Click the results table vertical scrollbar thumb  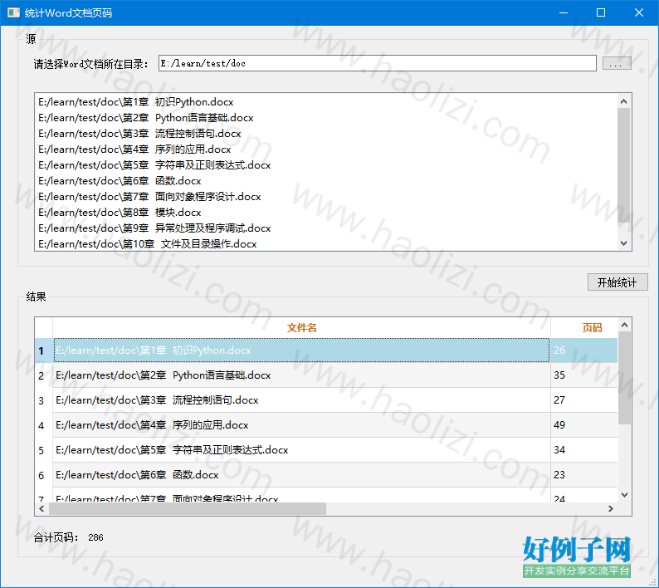point(625,377)
